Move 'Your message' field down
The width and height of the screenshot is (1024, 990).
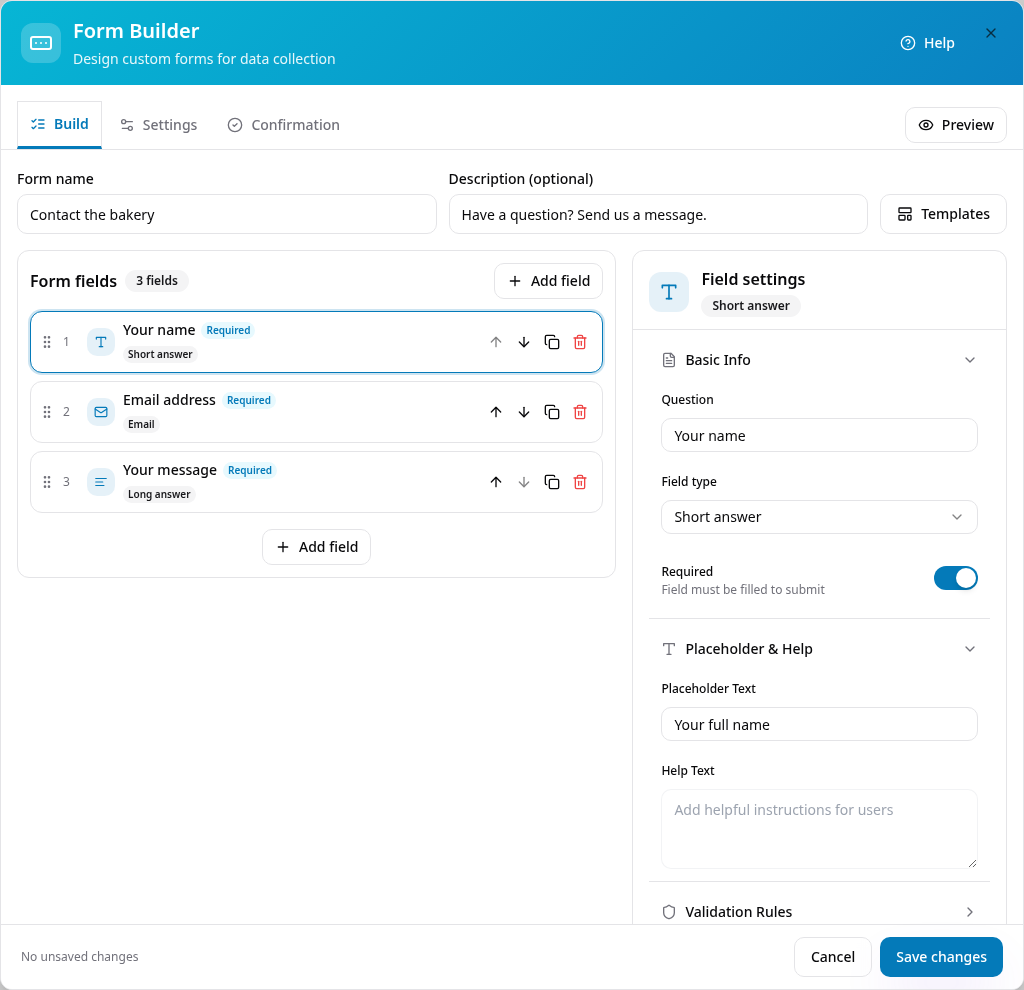coord(524,482)
